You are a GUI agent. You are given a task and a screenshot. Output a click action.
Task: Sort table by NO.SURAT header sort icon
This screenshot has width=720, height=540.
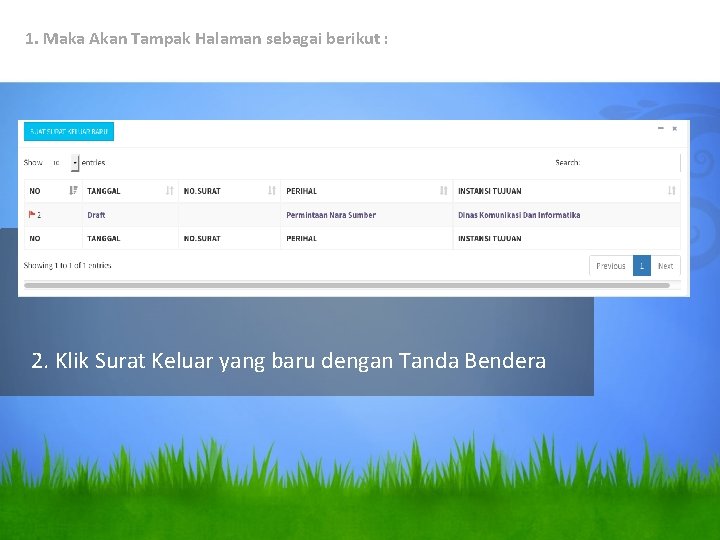pos(272,191)
